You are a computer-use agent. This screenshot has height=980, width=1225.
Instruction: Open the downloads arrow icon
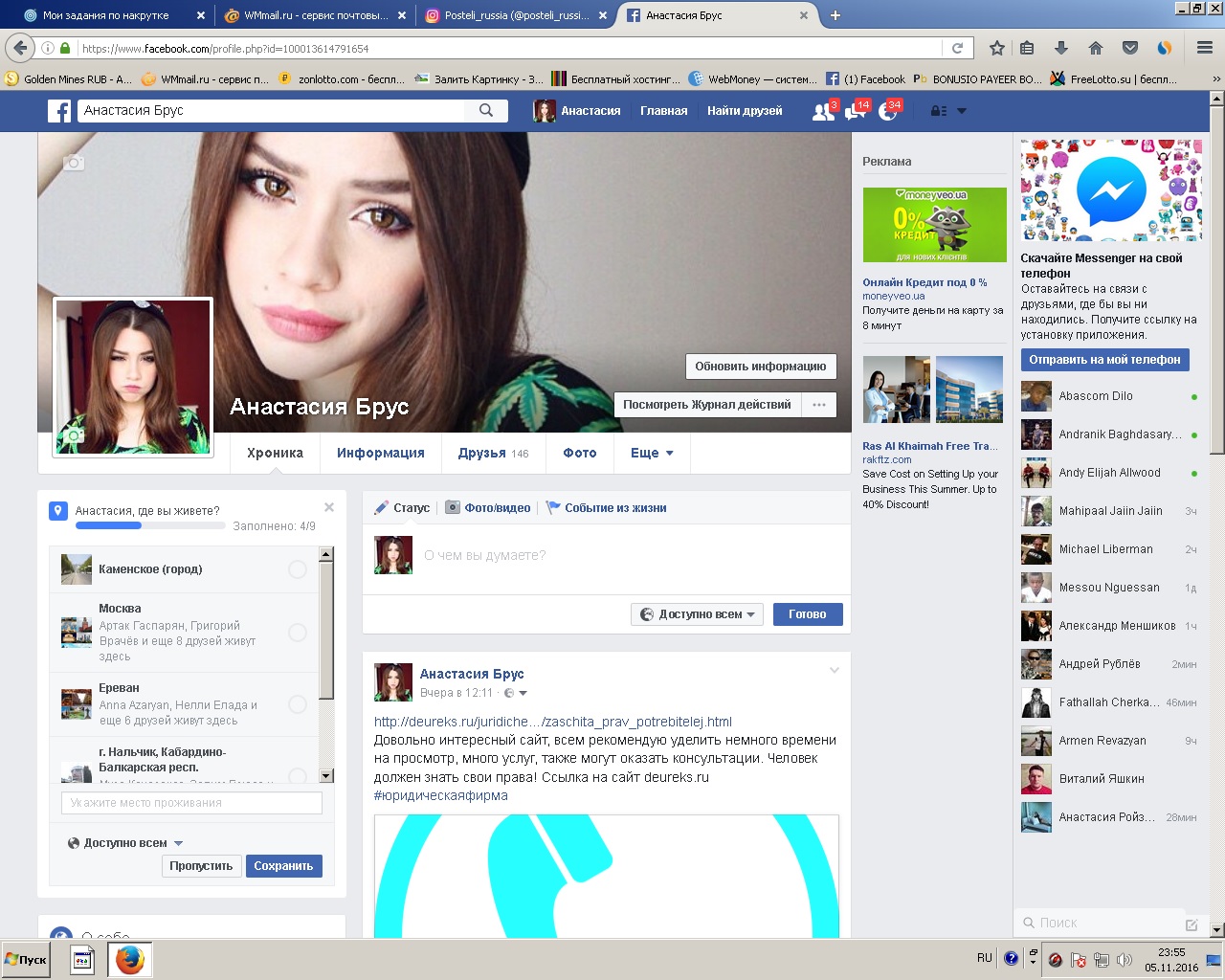pos(1061,48)
